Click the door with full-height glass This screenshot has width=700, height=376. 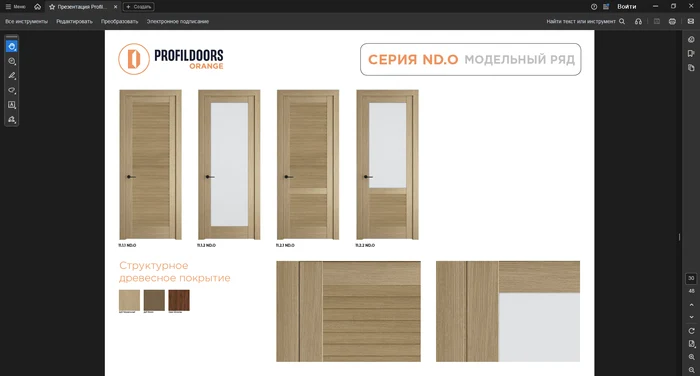point(229,165)
